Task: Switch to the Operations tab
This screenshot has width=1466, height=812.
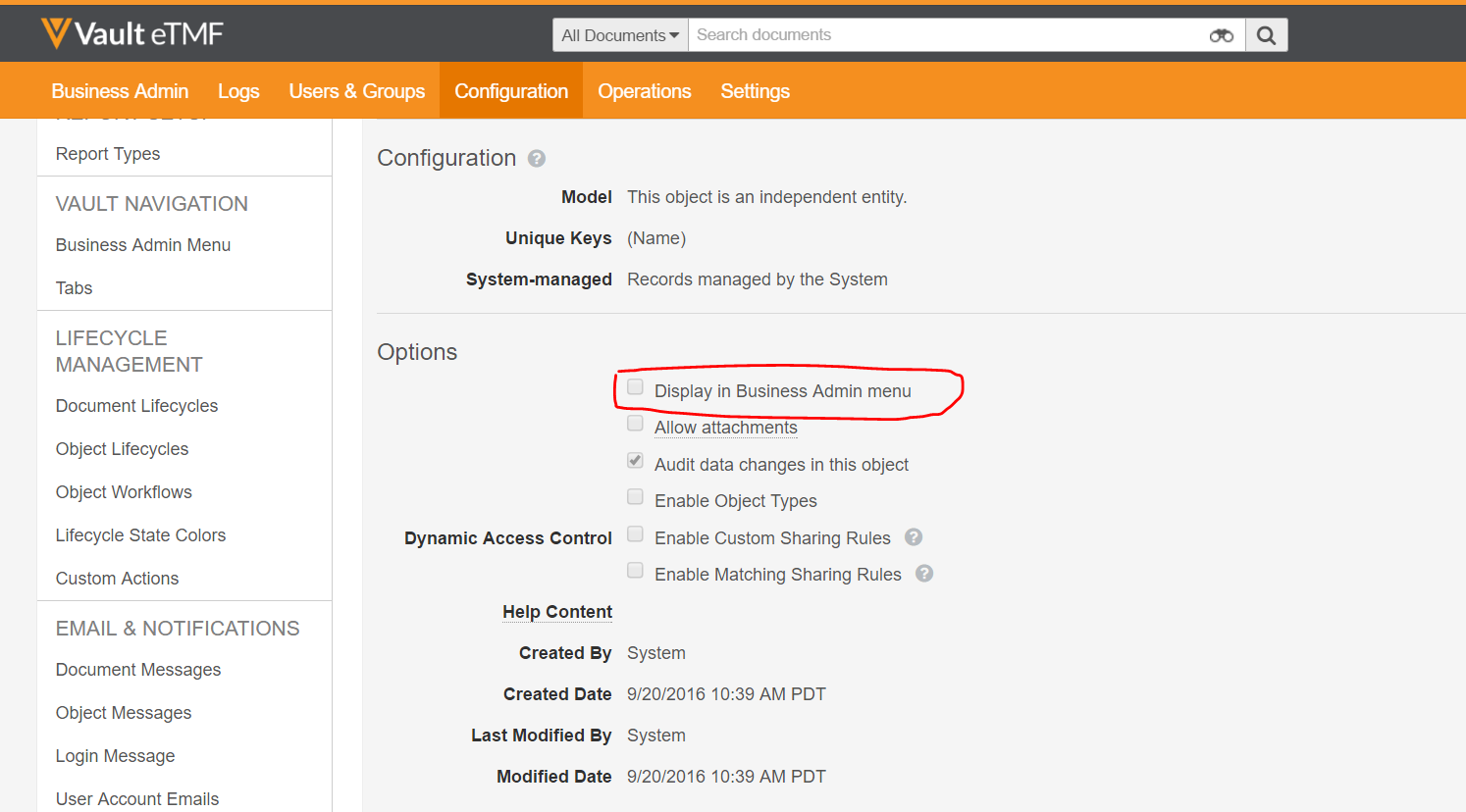Action: (x=644, y=91)
